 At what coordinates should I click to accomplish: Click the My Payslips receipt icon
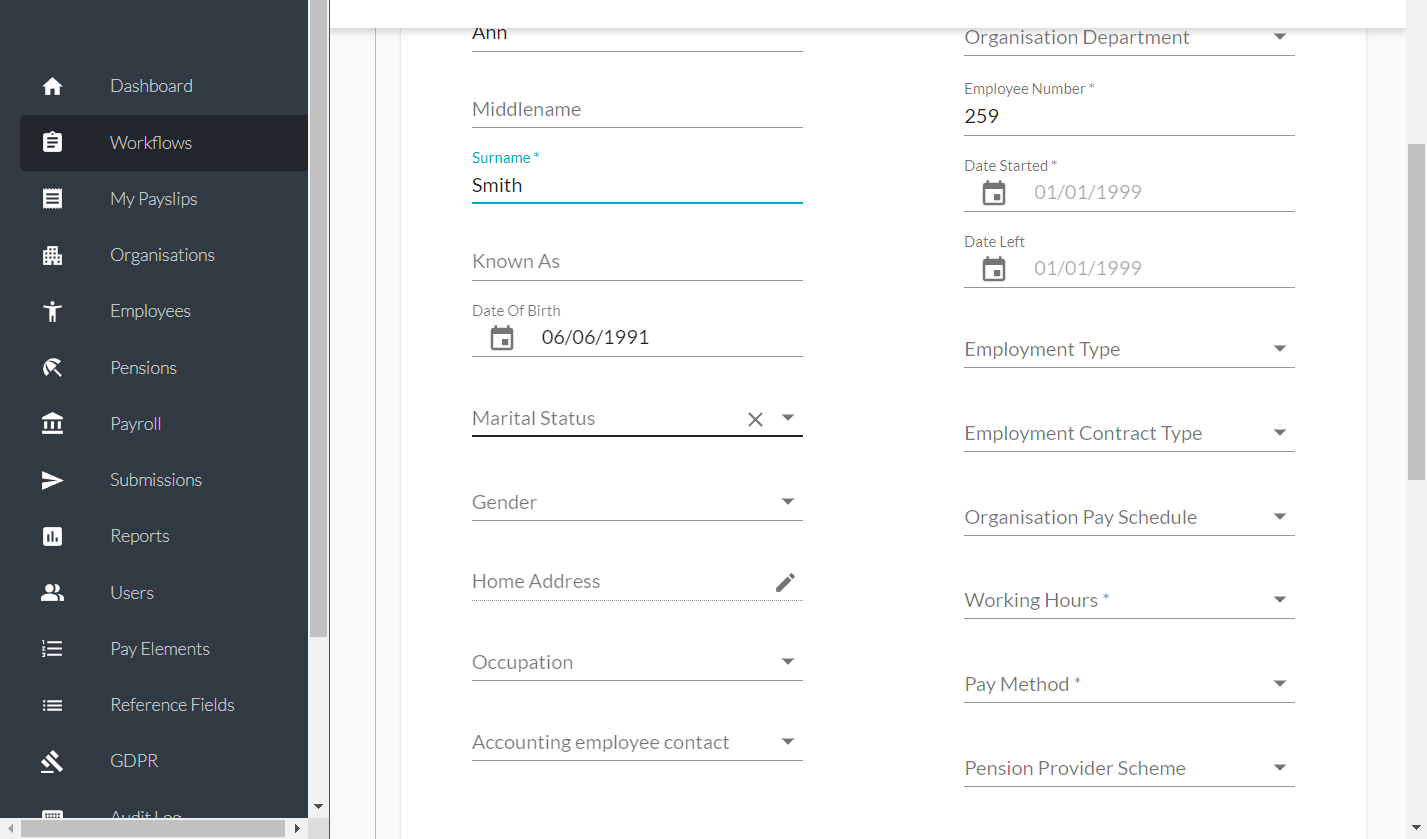click(53, 198)
